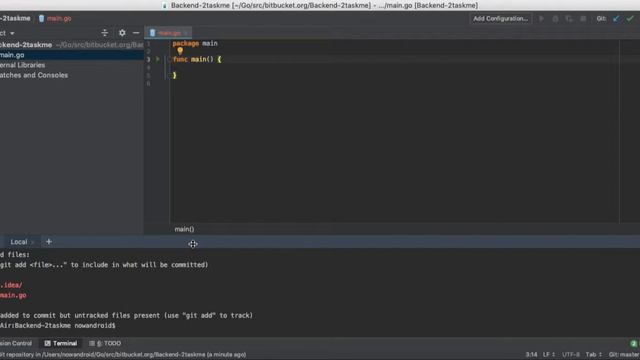Click line number 3 in the gutter
640x360 pixels.
point(149,59)
